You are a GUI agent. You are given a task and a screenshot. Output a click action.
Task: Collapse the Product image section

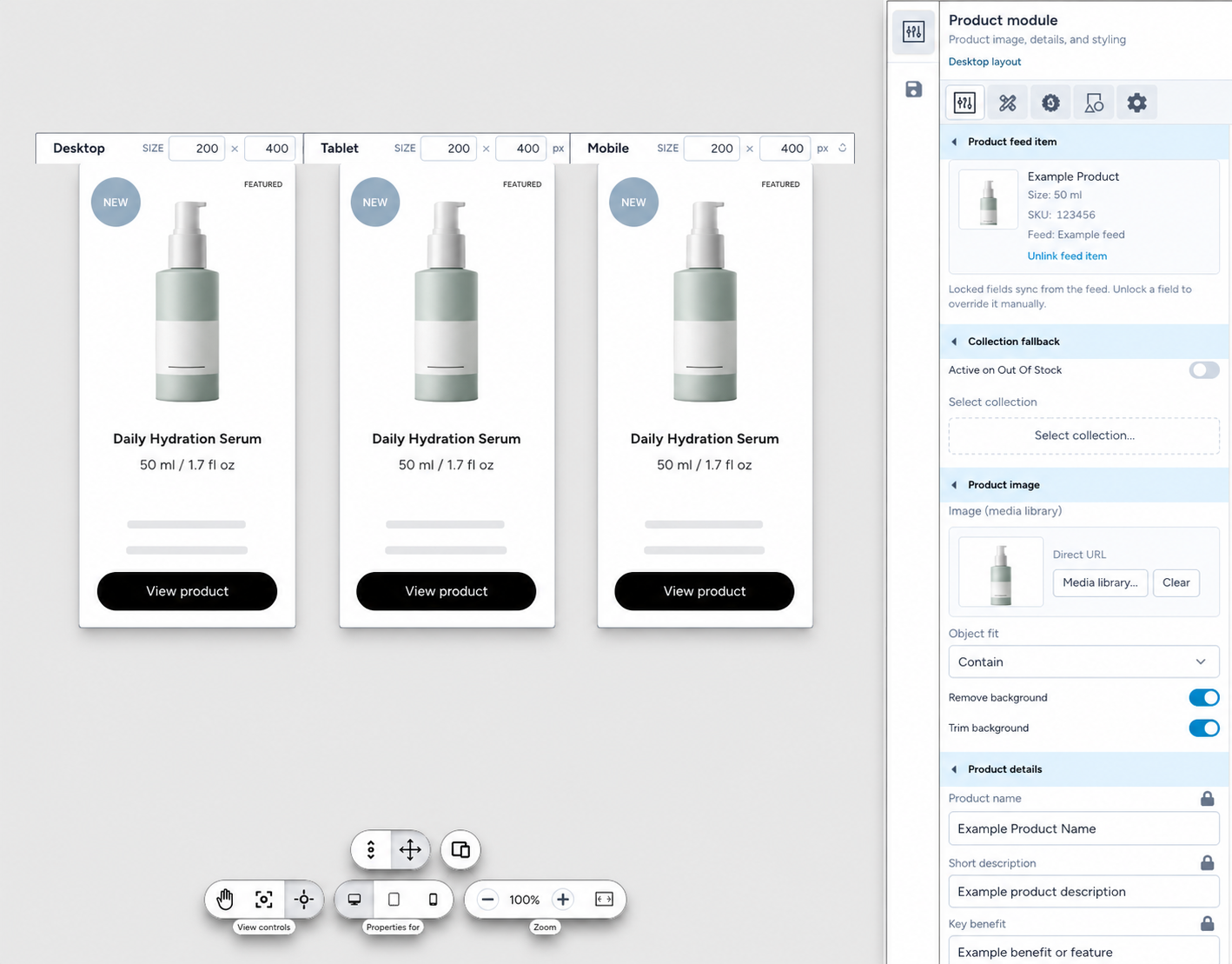point(1085,485)
